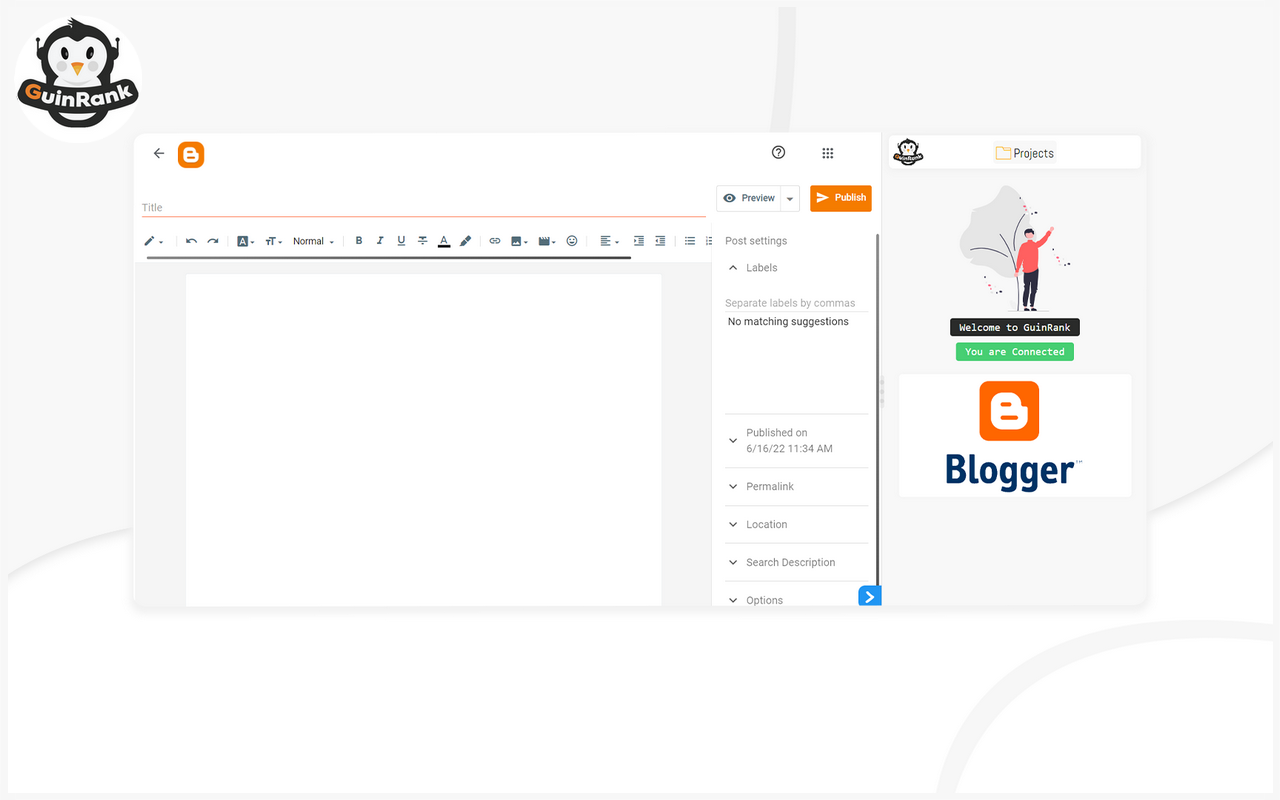Click the toolbar's horizontal scrollbar

point(389,258)
